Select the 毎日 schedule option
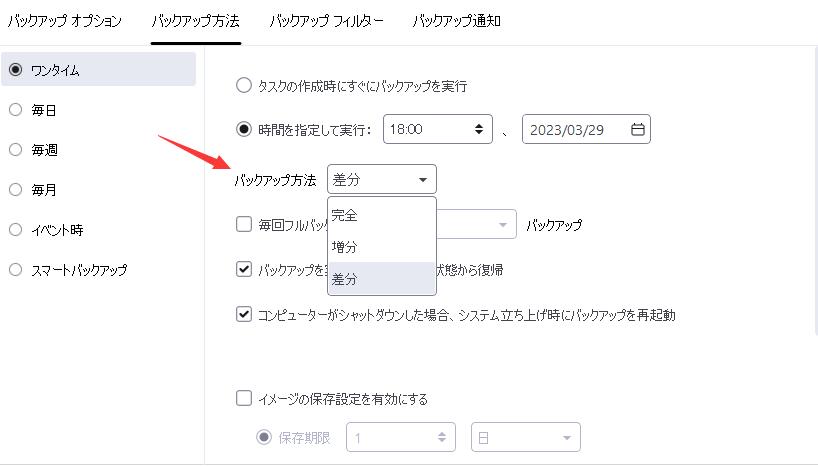 tap(16, 110)
